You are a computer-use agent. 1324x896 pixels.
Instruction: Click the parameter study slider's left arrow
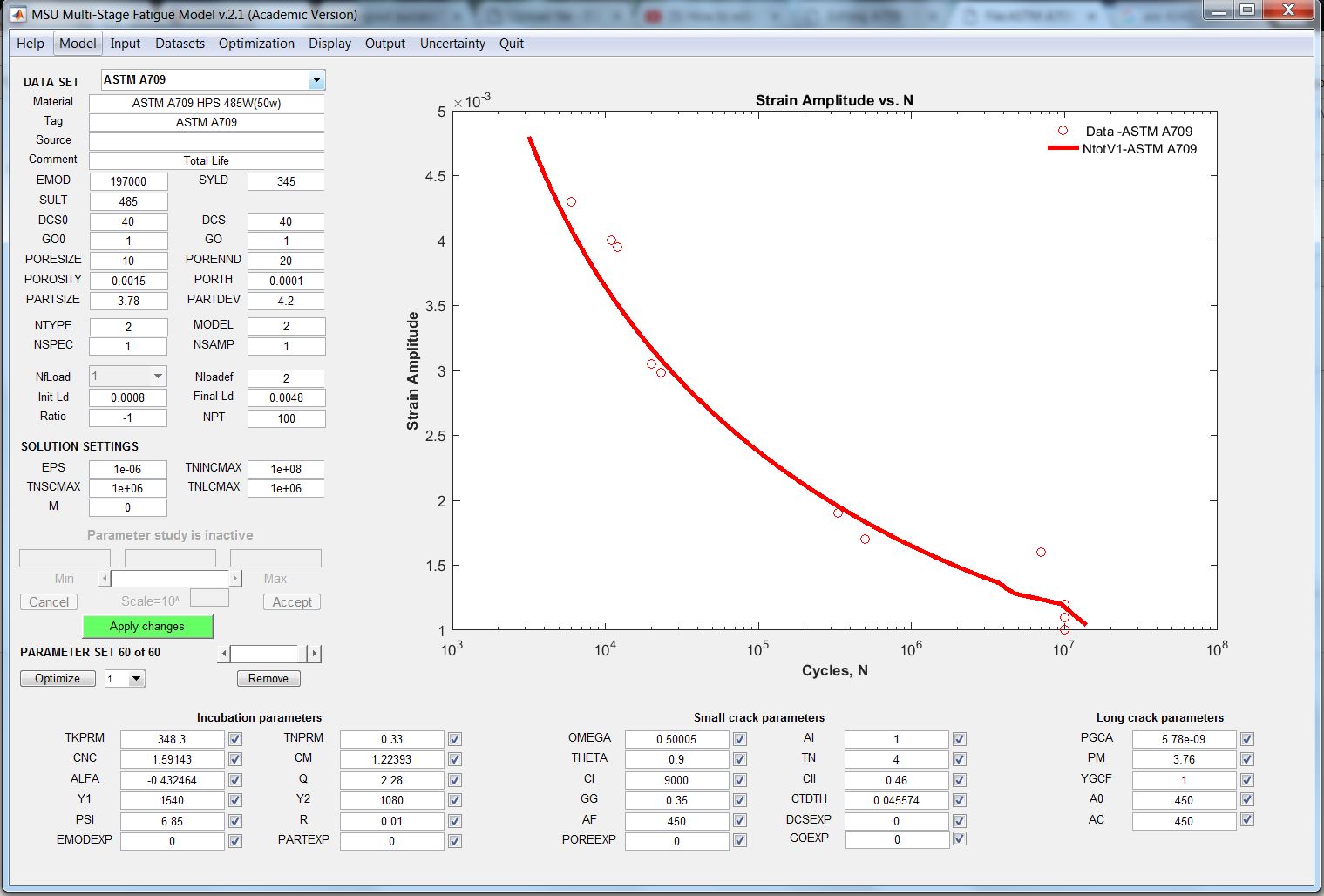pyautogui.click(x=105, y=579)
